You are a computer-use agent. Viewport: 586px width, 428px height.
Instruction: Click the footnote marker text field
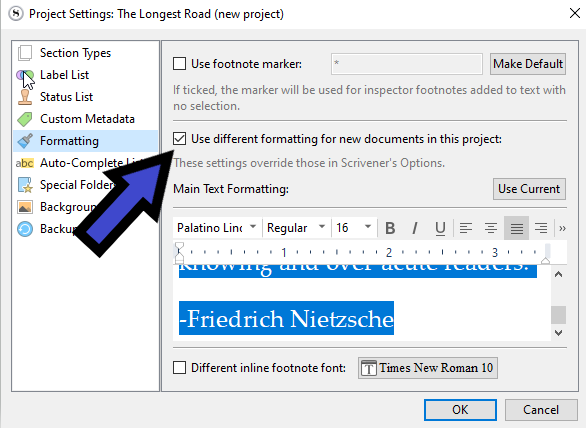coord(407,64)
